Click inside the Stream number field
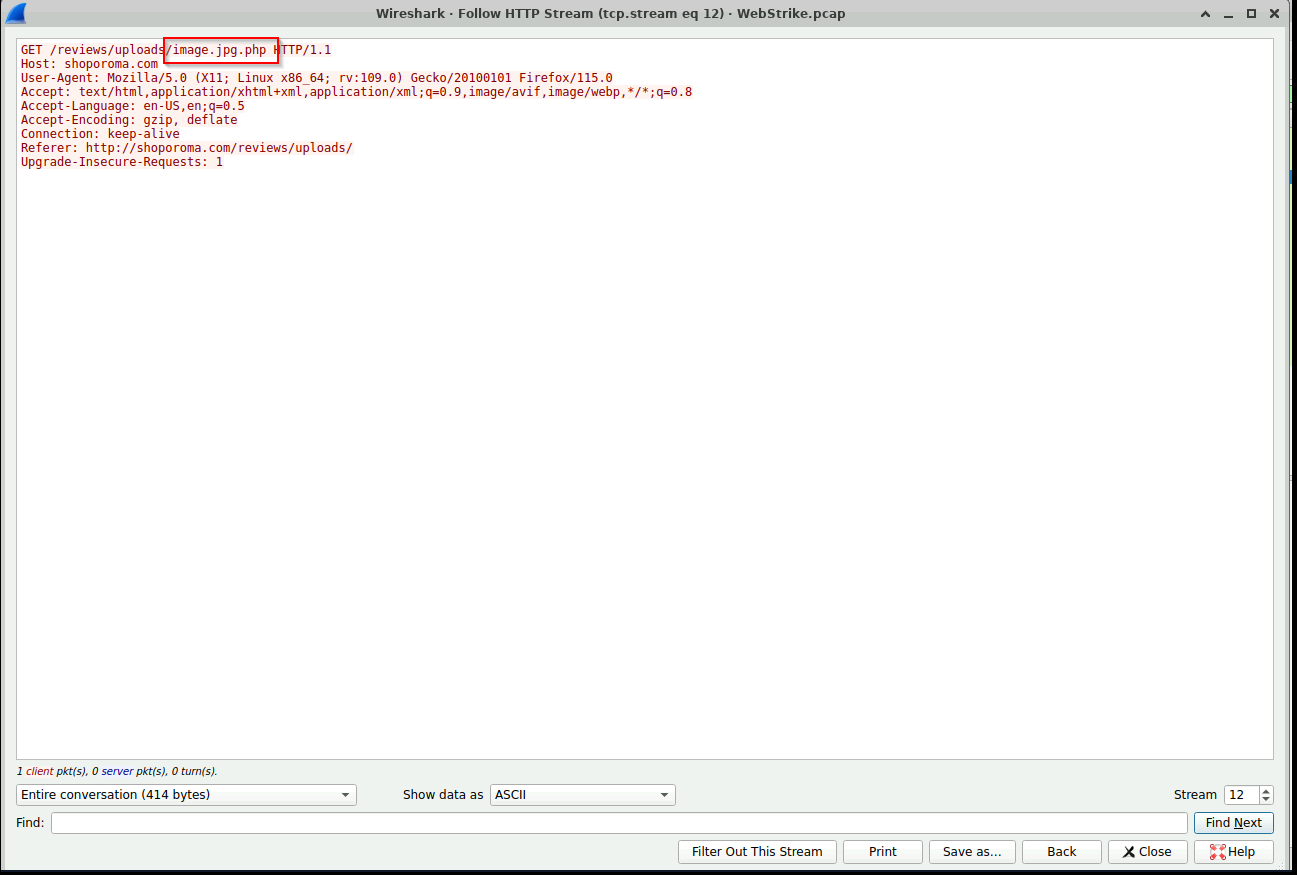Screen dimensions: 1297x875 1240,795
